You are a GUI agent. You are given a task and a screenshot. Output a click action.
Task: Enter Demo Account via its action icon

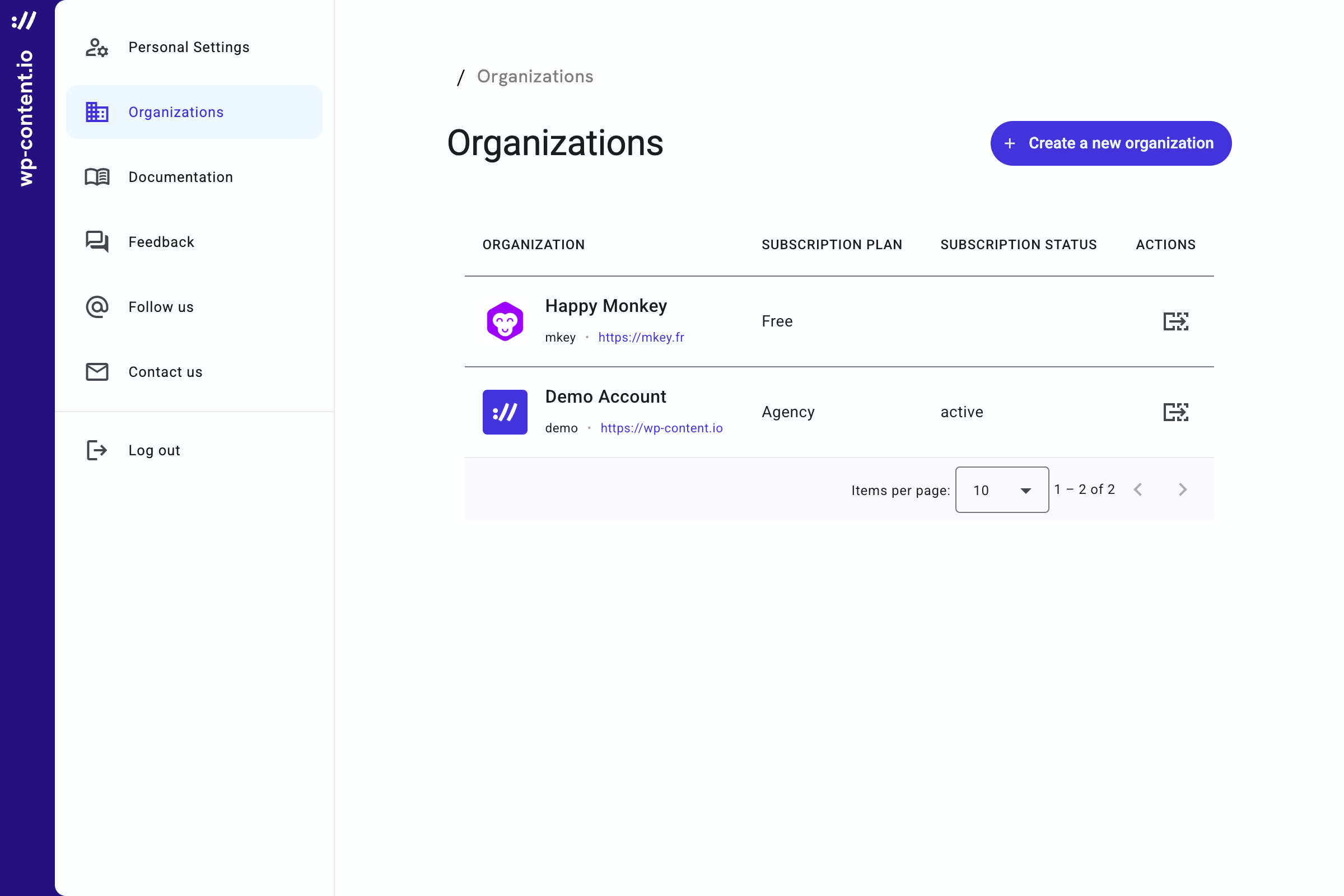(1175, 412)
